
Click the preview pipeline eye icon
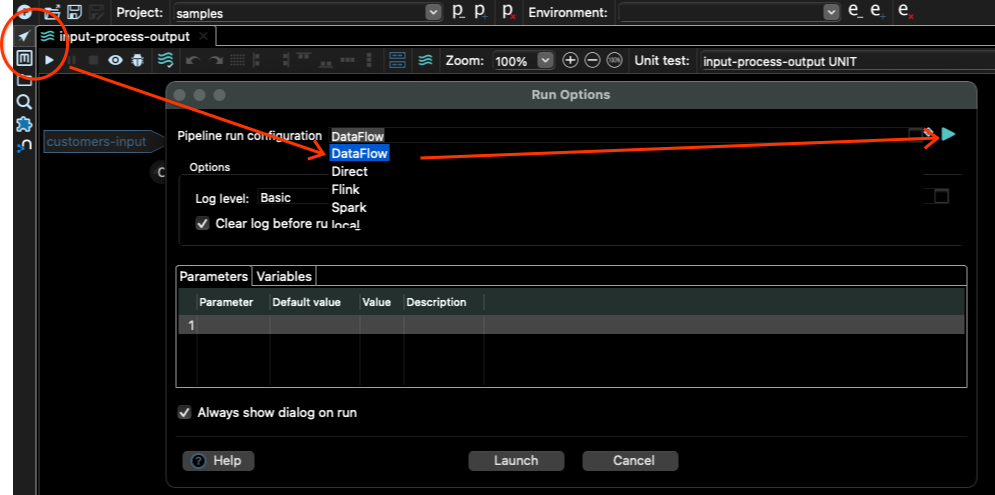point(116,60)
